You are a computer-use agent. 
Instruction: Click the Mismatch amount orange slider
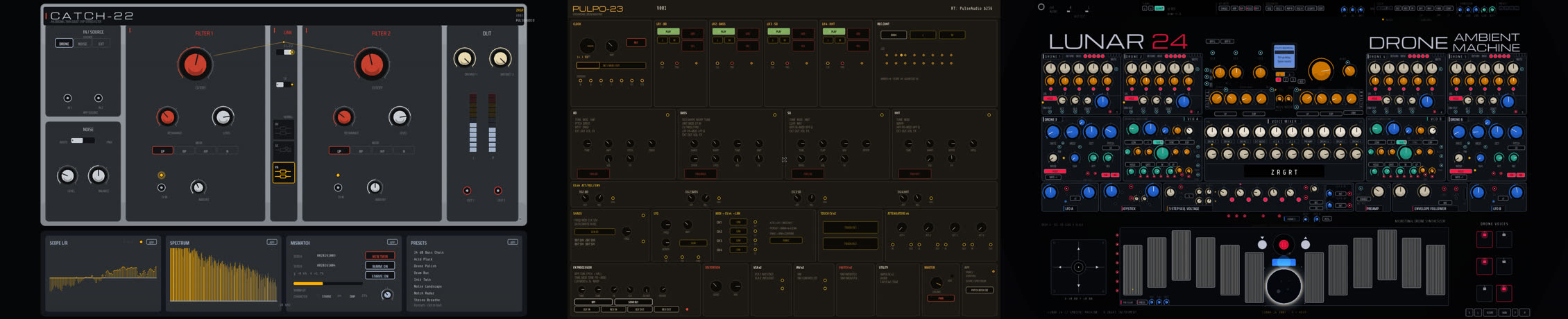click(x=328, y=284)
